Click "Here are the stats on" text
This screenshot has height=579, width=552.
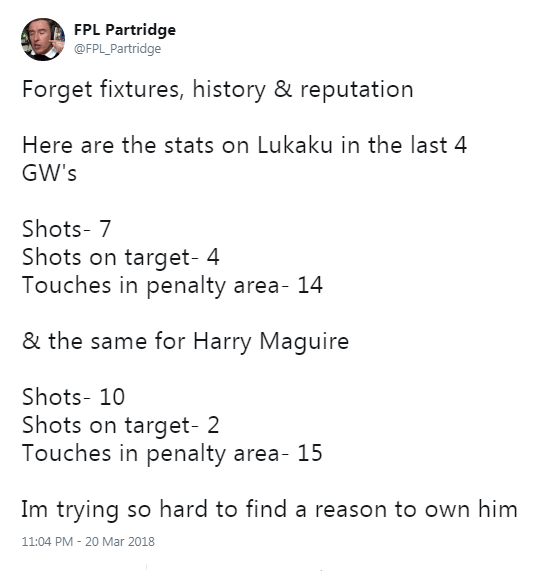tap(136, 145)
